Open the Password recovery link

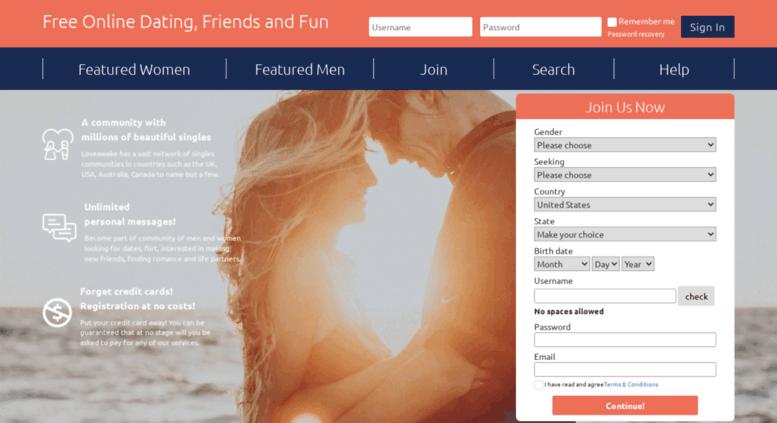point(636,34)
